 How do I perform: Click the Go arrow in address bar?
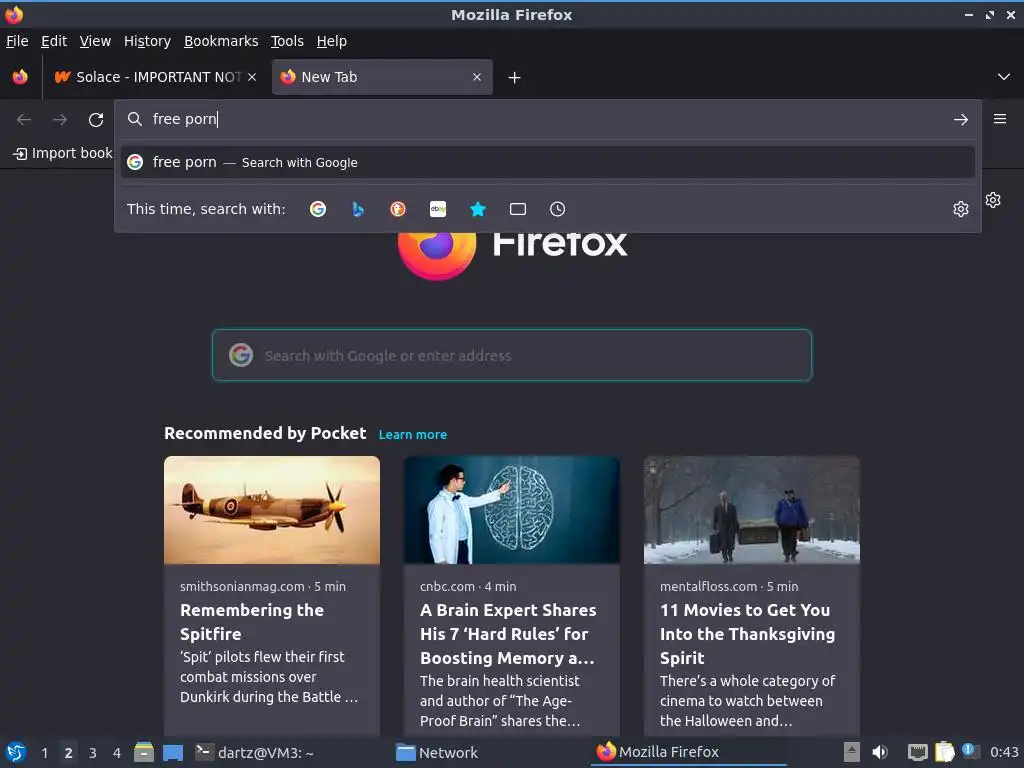click(x=960, y=120)
